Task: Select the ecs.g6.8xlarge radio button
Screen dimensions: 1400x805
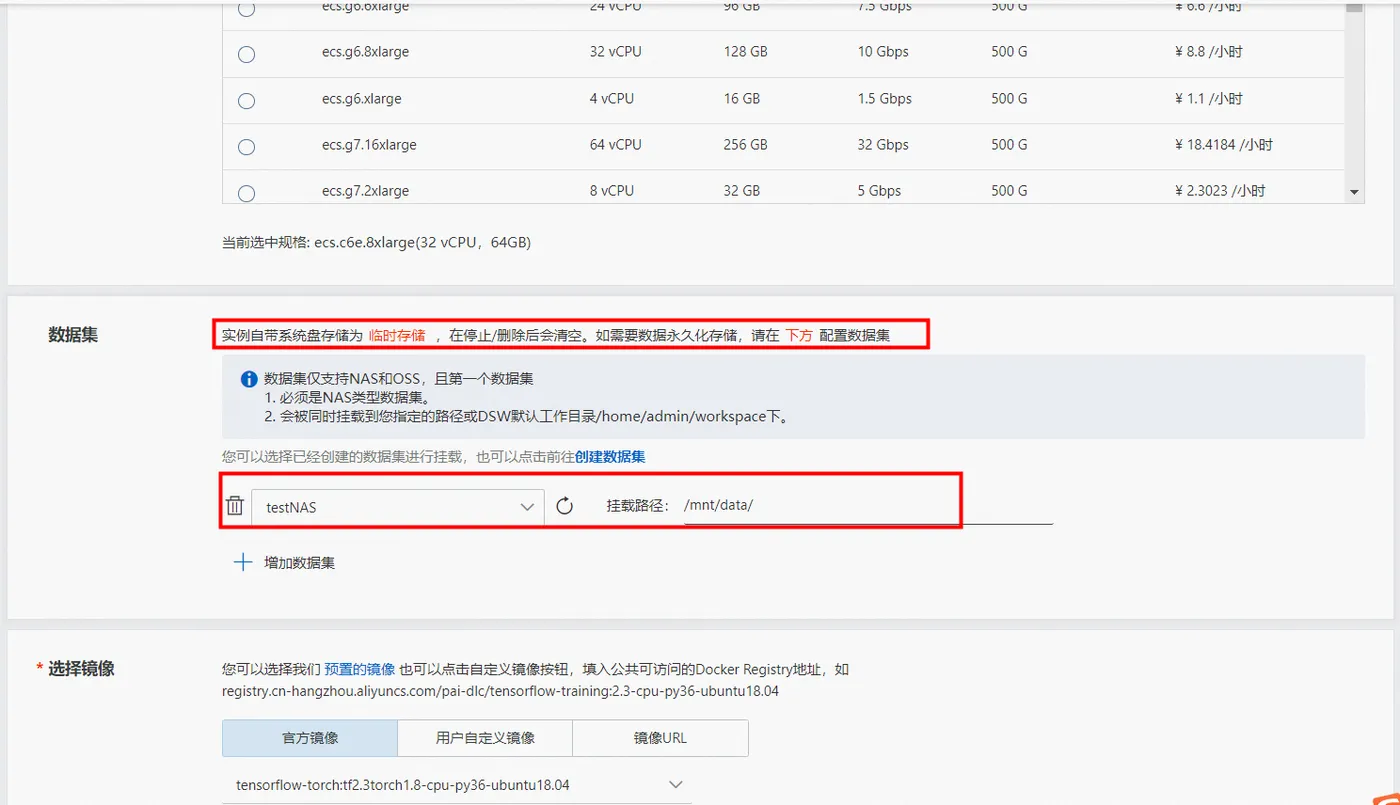Action: 246,54
